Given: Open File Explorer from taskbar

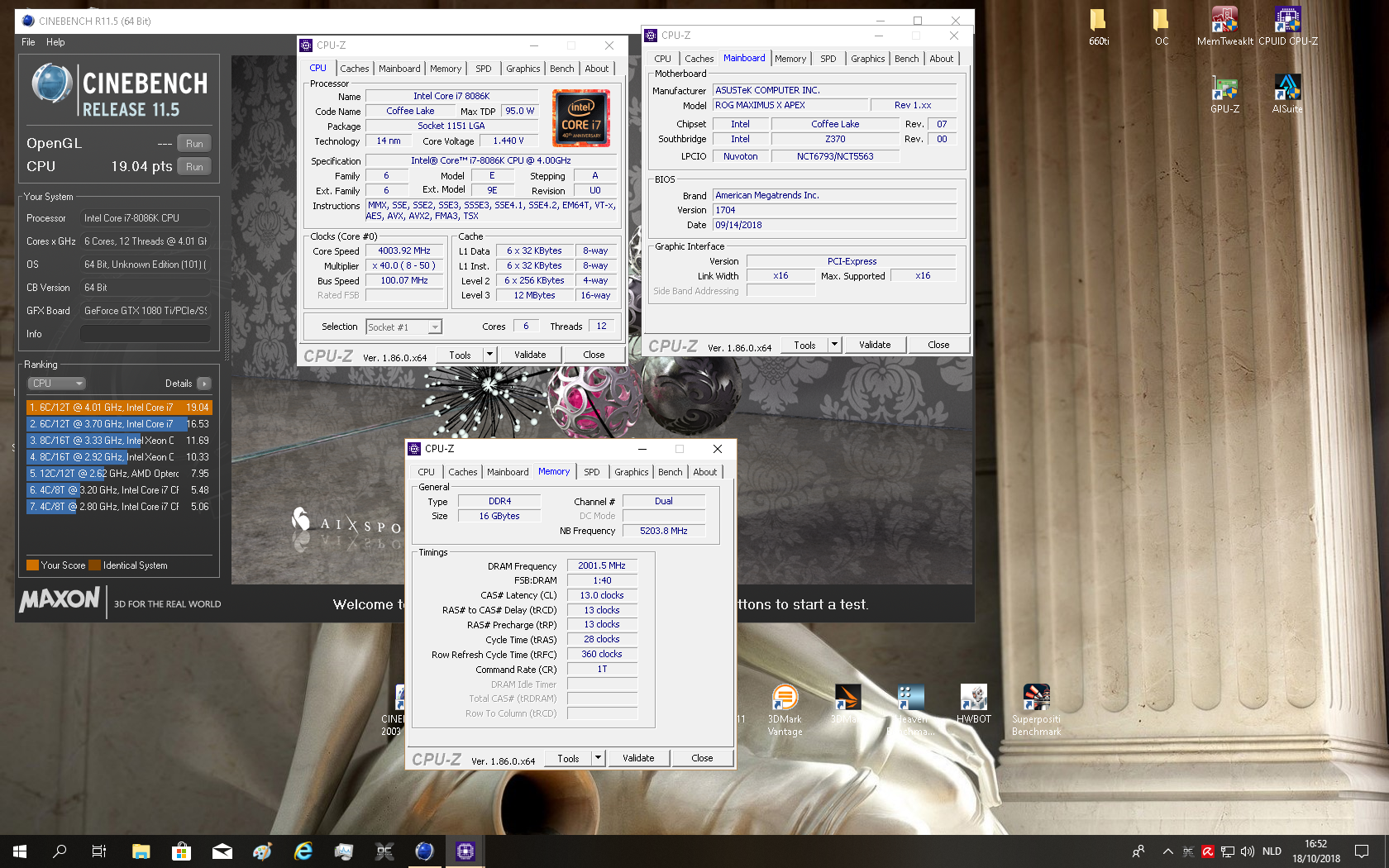Looking at the screenshot, I should pyautogui.click(x=141, y=851).
